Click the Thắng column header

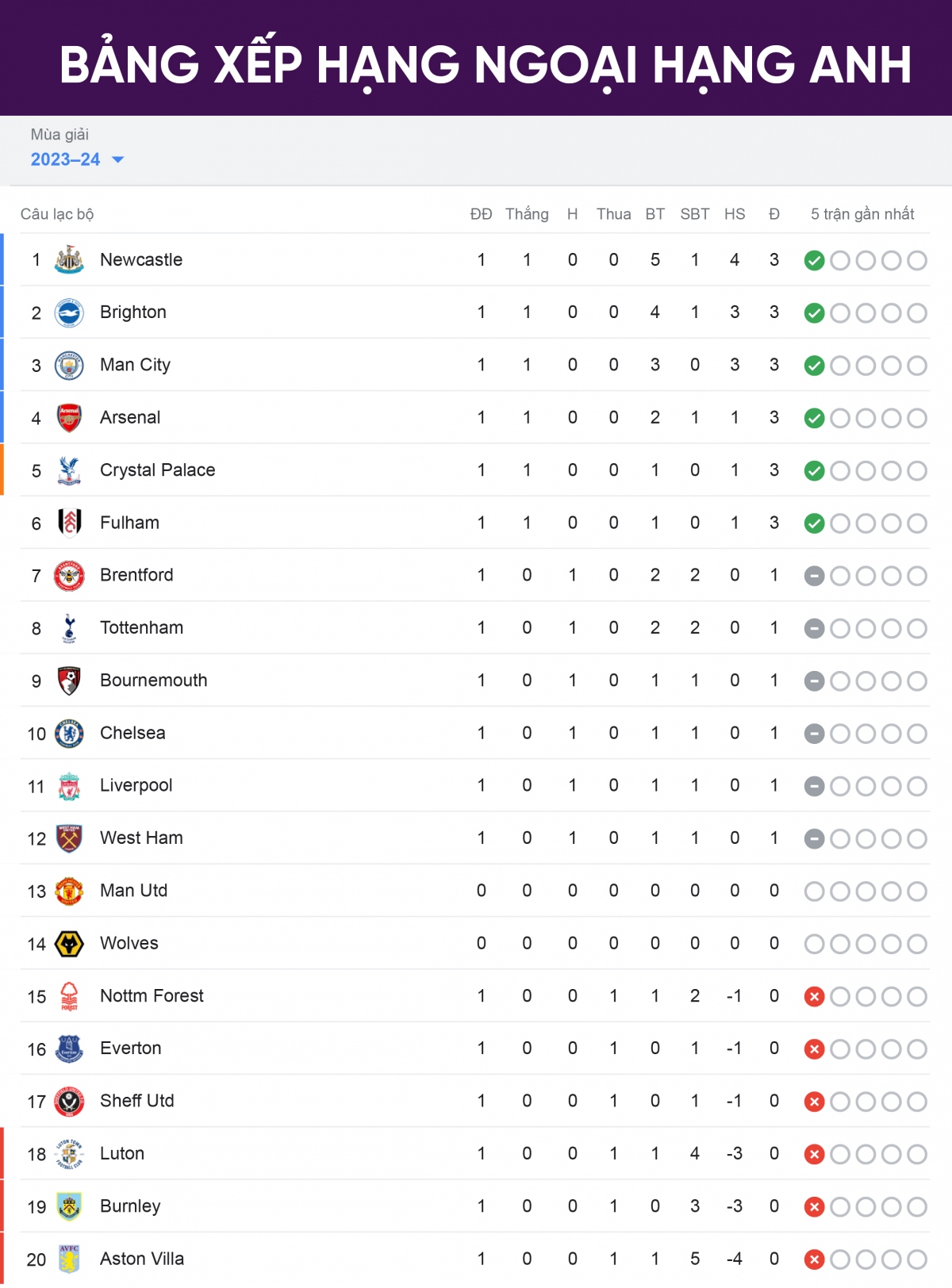pos(527,214)
